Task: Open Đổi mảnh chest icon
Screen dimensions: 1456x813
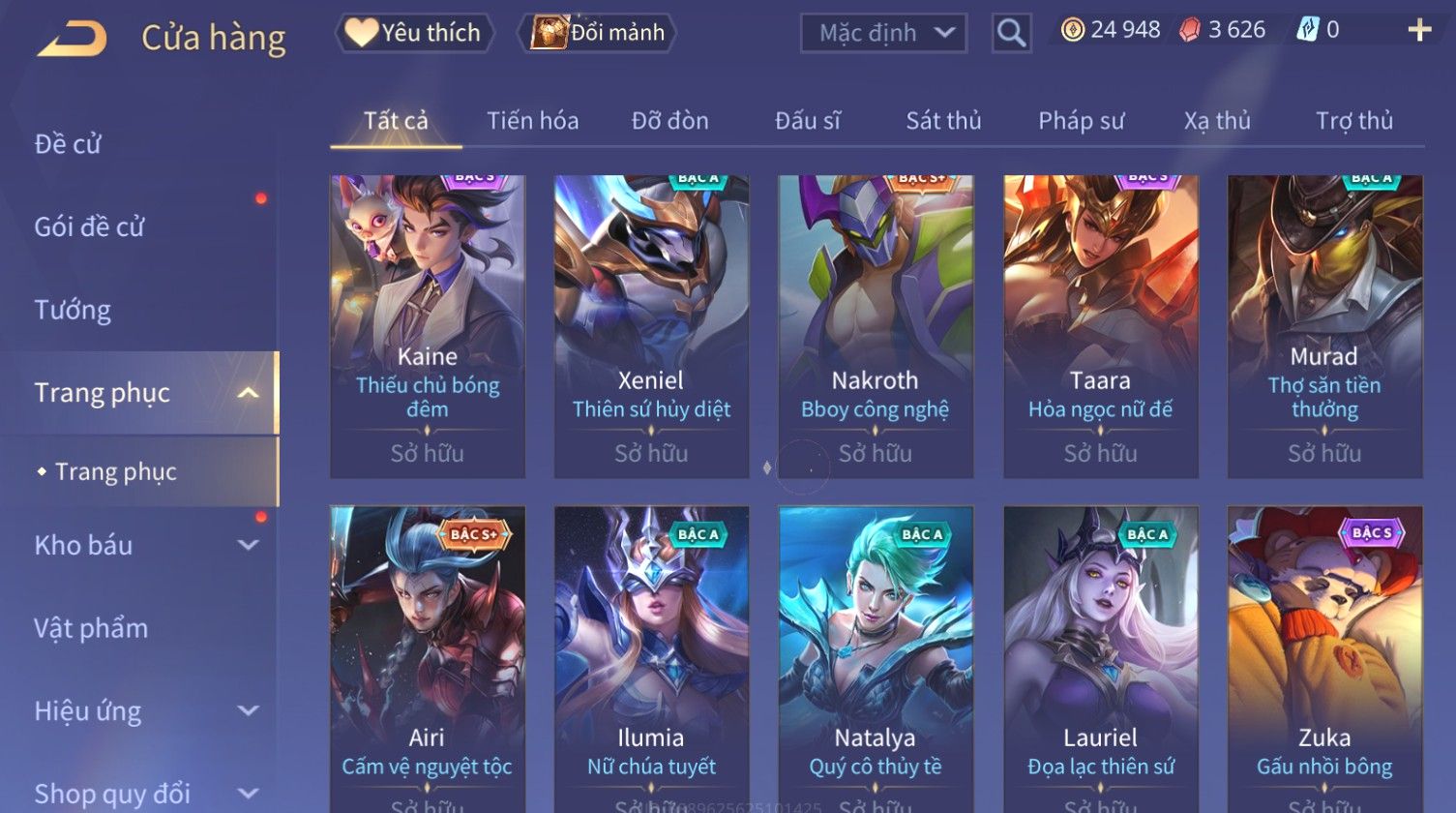Action: (549, 33)
